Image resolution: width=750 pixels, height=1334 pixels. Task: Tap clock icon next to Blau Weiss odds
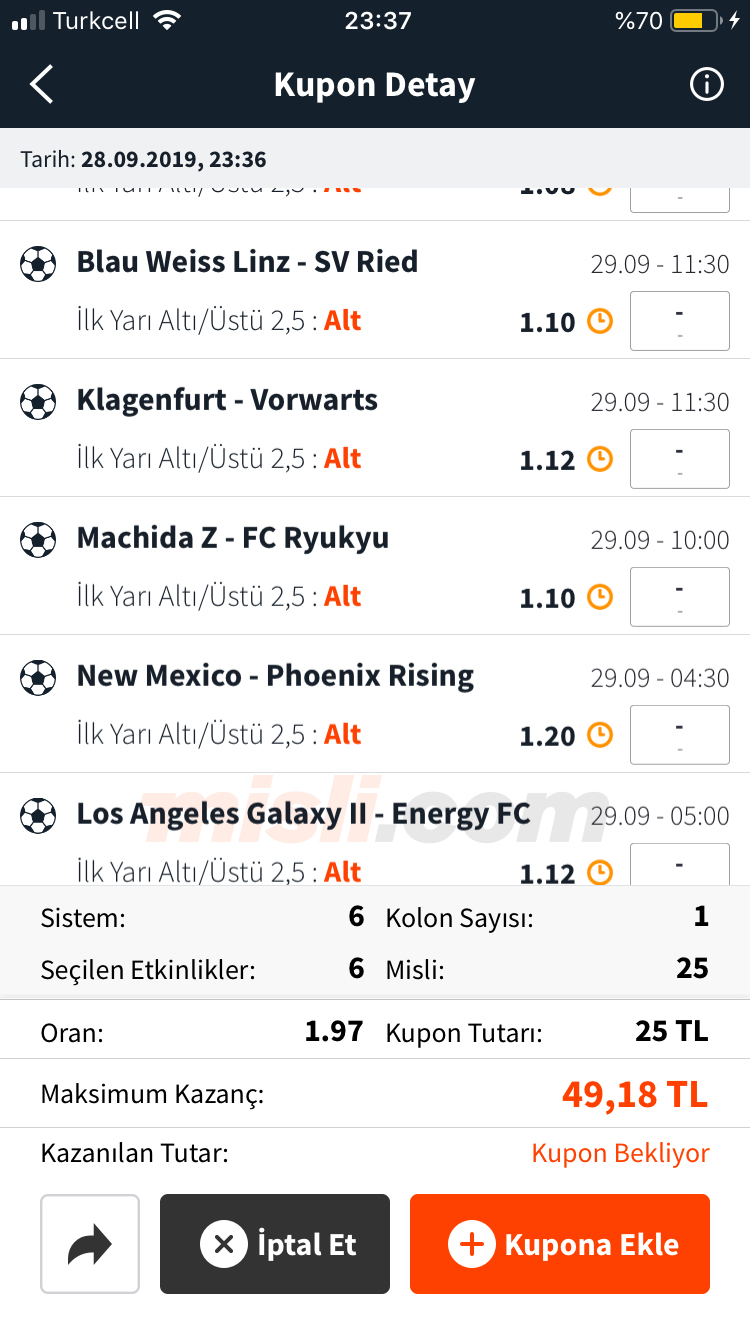[x=599, y=321]
